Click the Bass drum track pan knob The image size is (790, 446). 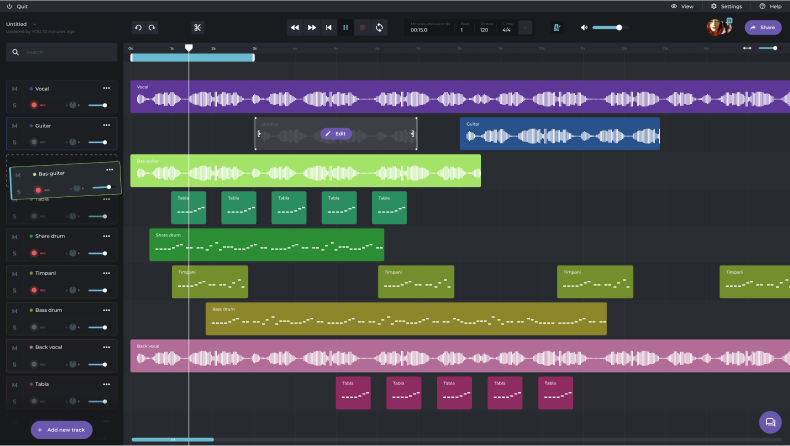(73, 327)
